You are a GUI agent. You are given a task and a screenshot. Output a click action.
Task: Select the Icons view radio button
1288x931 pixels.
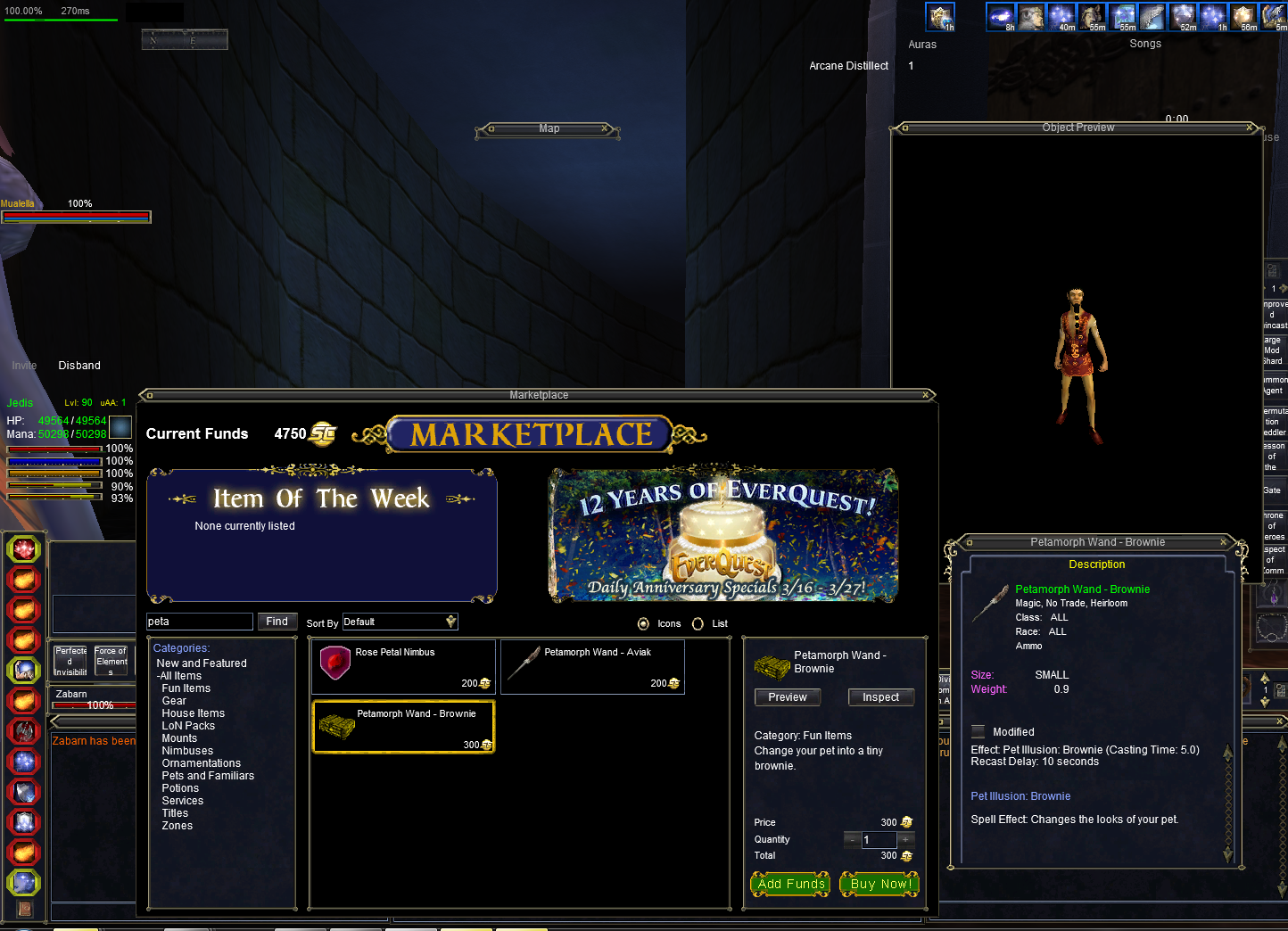point(643,623)
